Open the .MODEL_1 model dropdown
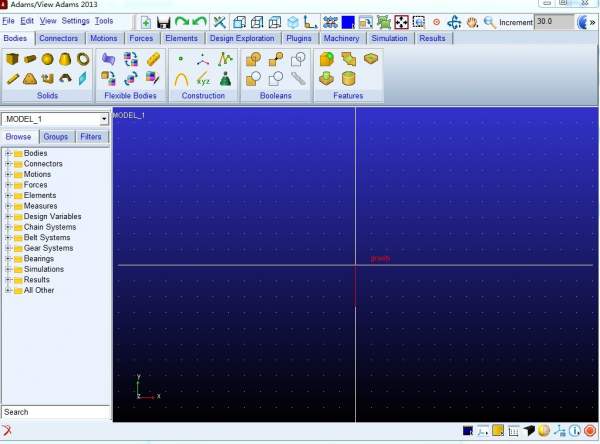 [104, 119]
